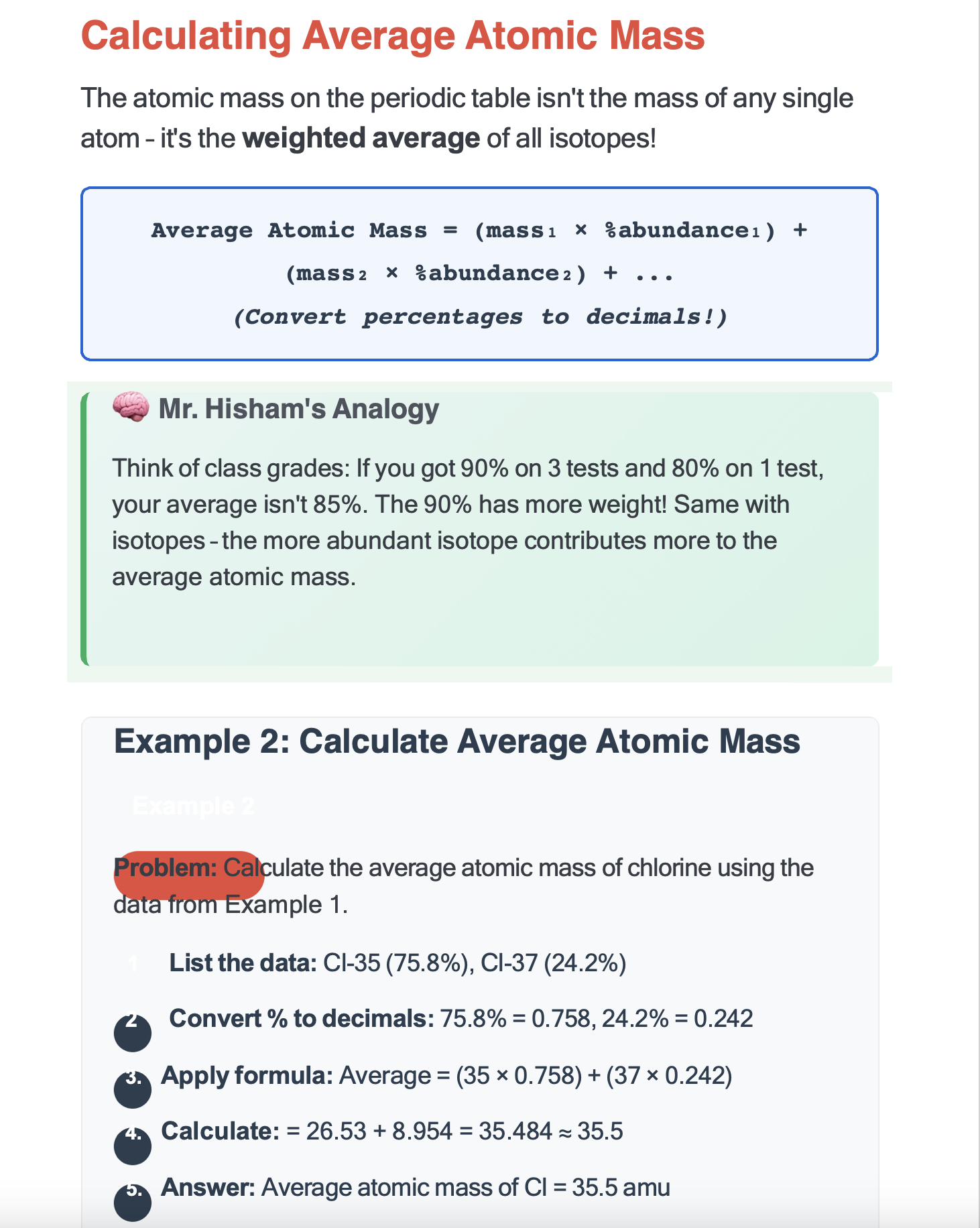
Task: Click the step 2 number circle
Action: pos(133,1032)
